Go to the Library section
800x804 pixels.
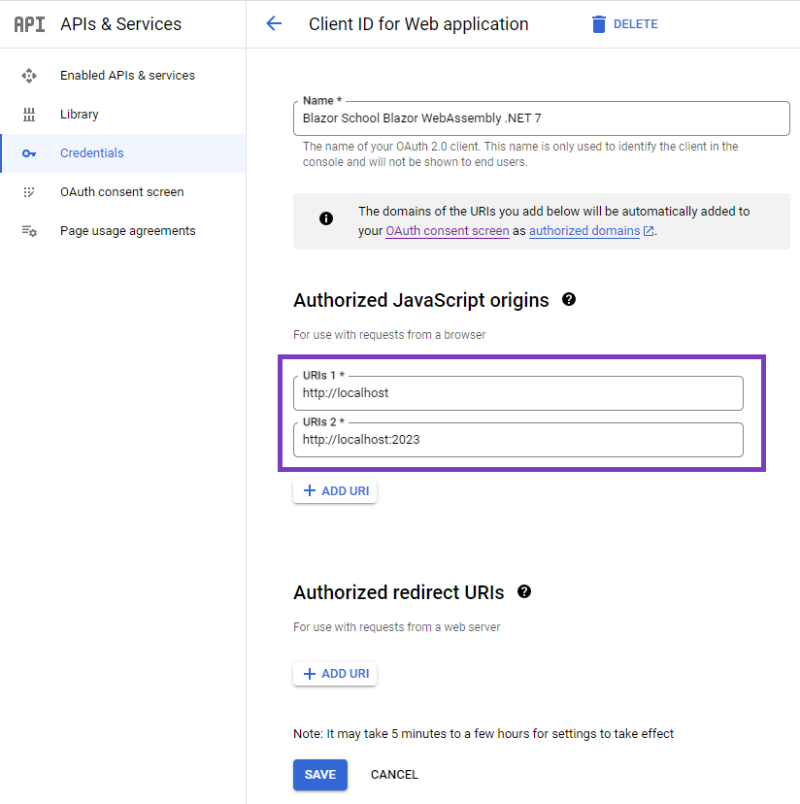(79, 114)
